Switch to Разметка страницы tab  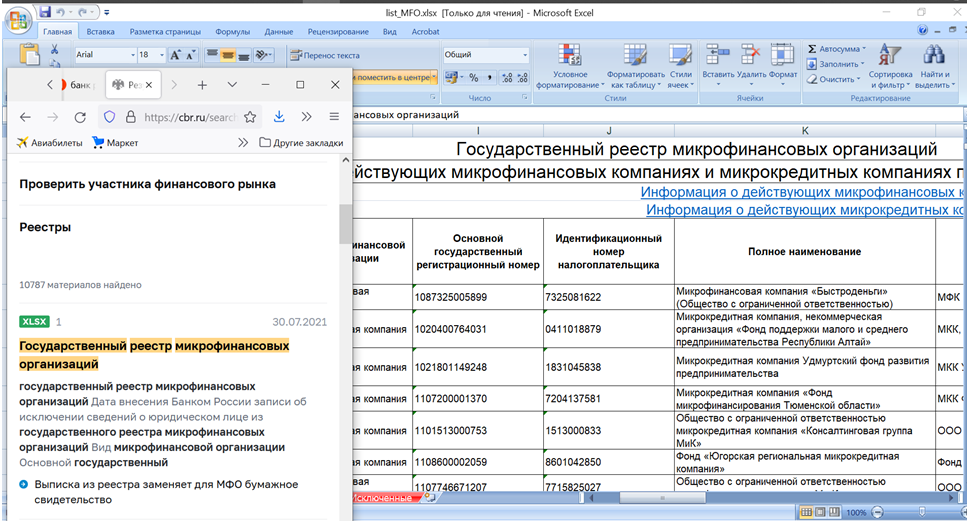click(165, 31)
